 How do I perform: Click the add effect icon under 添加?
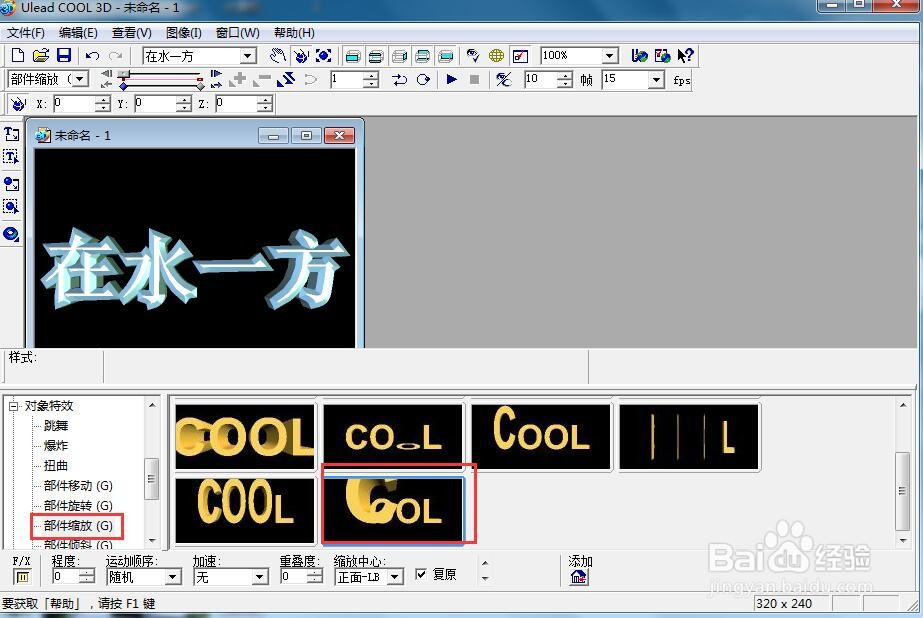(x=579, y=577)
